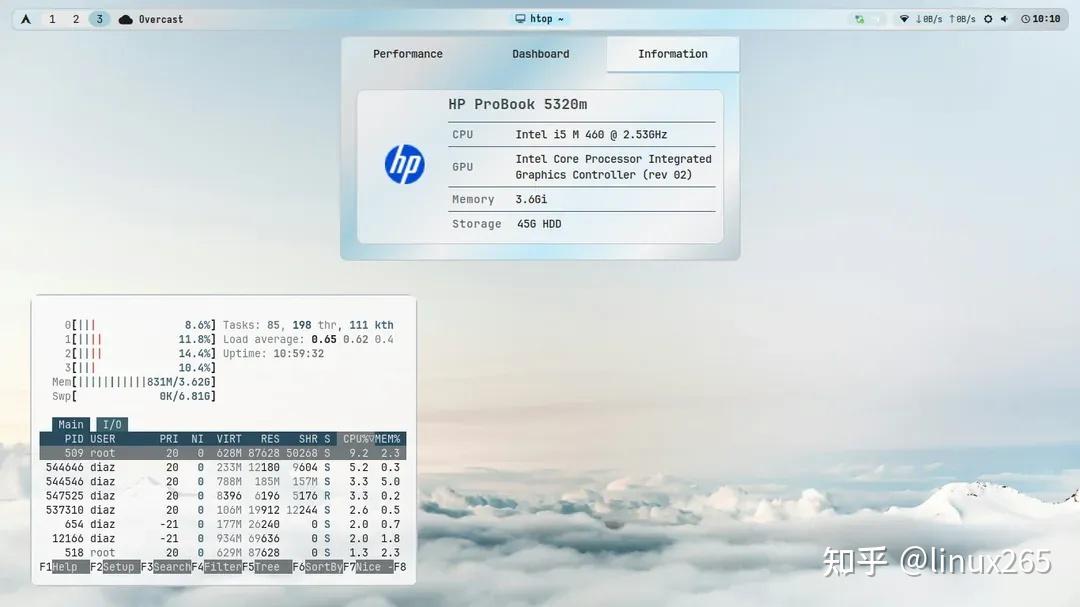
Task: Sort htop by RES column header
Action: 270,439
